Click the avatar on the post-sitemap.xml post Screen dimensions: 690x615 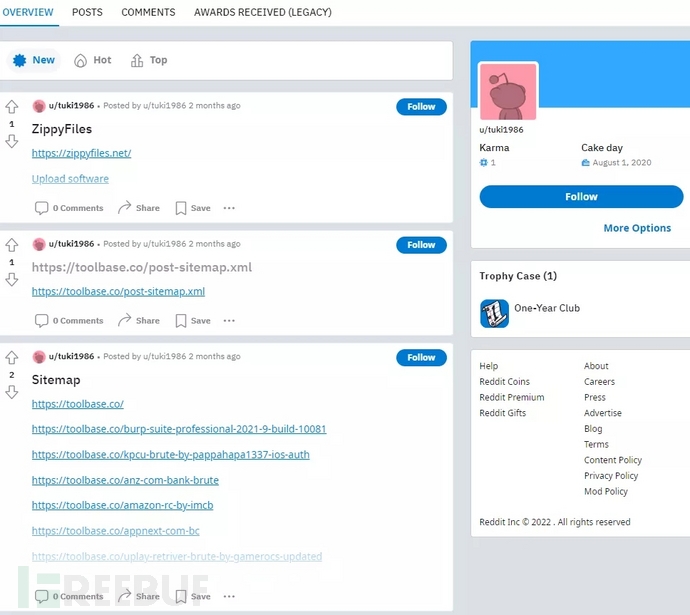(39, 244)
